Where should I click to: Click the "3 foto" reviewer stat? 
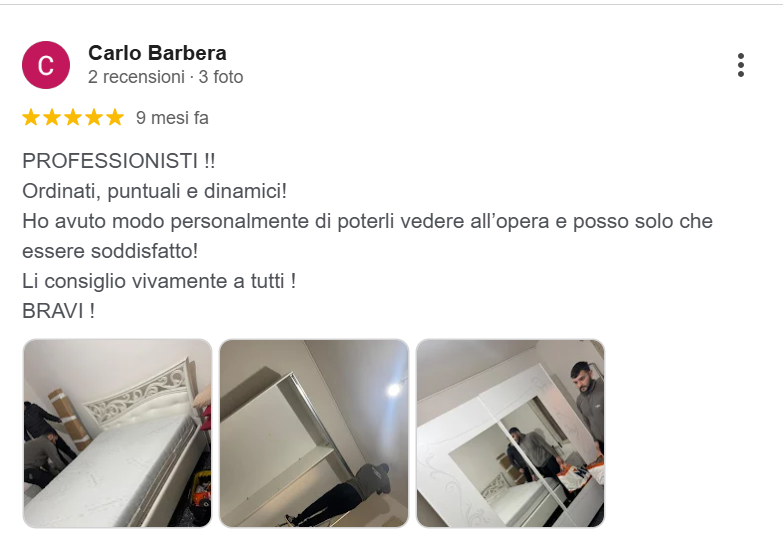(221, 77)
